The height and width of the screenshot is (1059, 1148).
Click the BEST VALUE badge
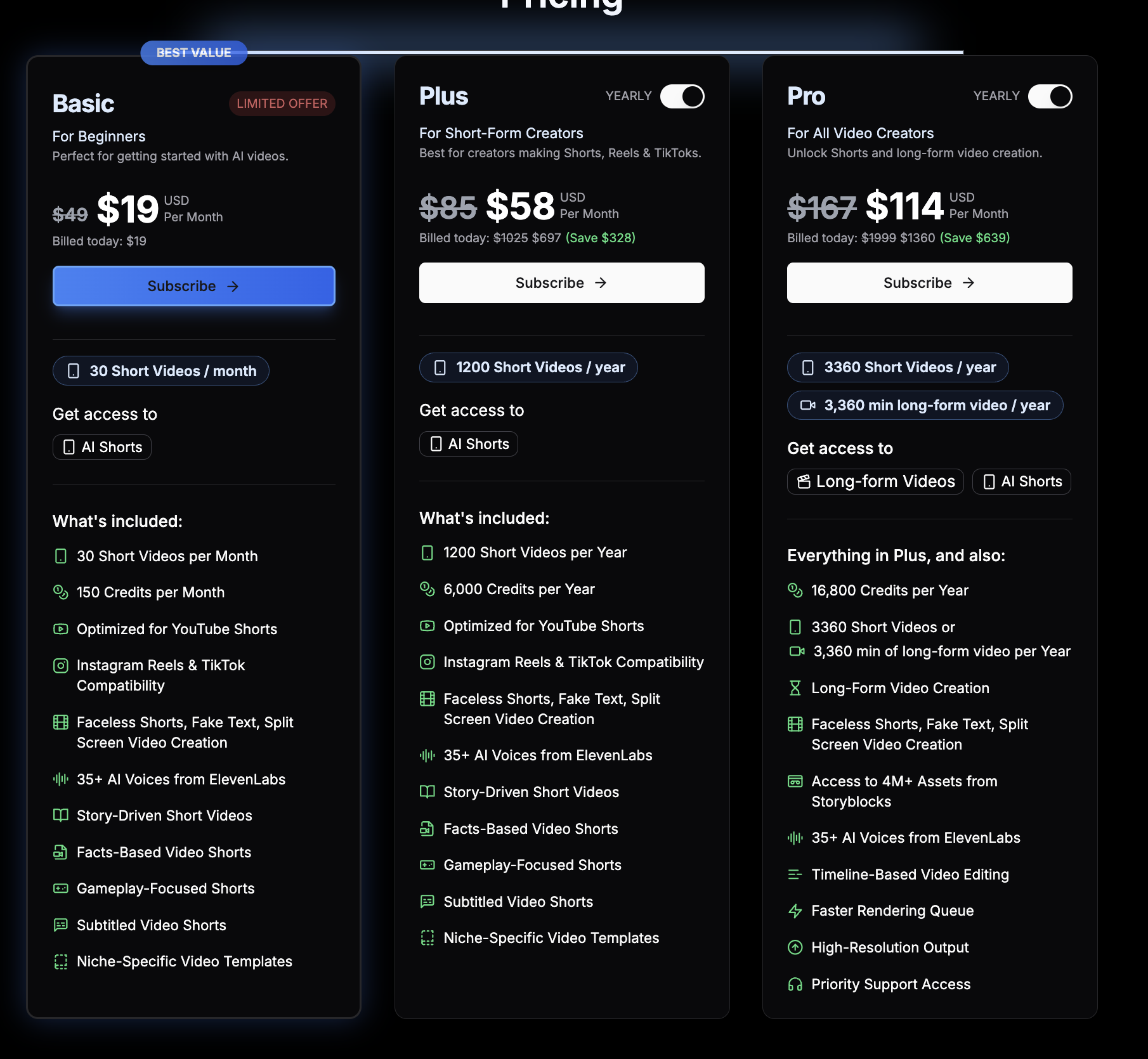click(193, 53)
